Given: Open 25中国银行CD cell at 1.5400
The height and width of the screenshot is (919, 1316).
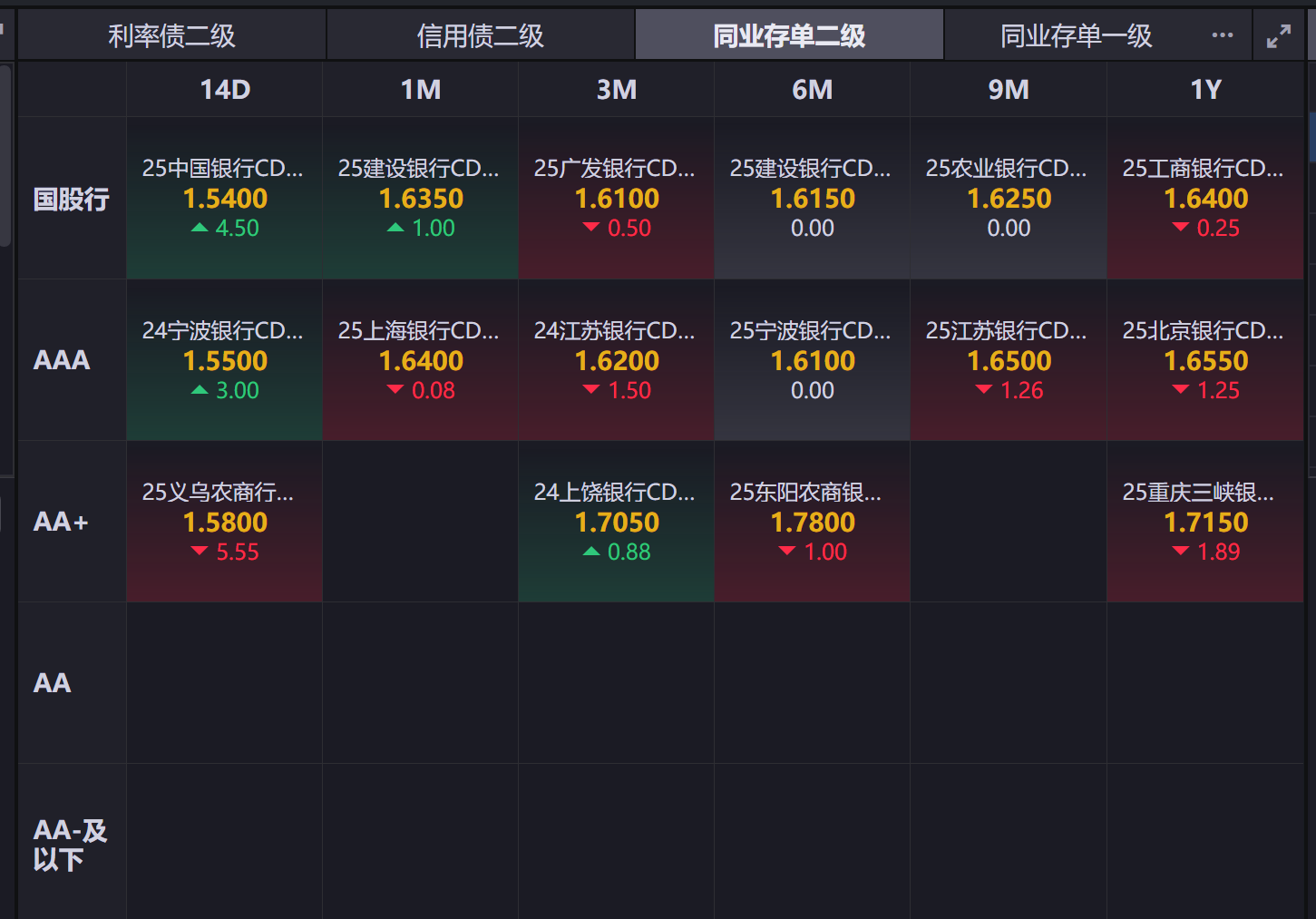Looking at the screenshot, I should 225,199.
